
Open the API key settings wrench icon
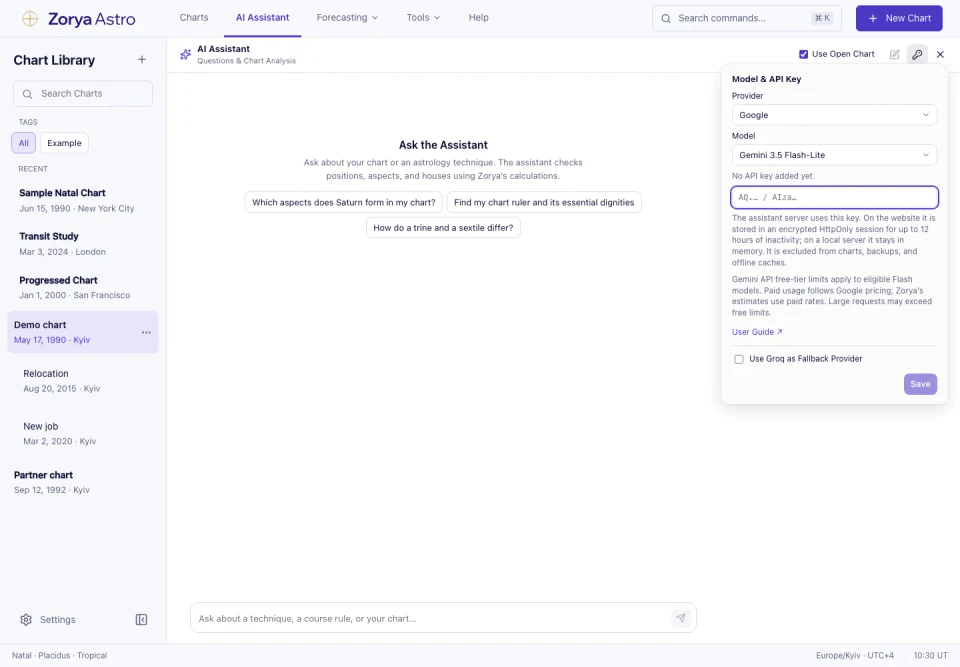tap(917, 55)
